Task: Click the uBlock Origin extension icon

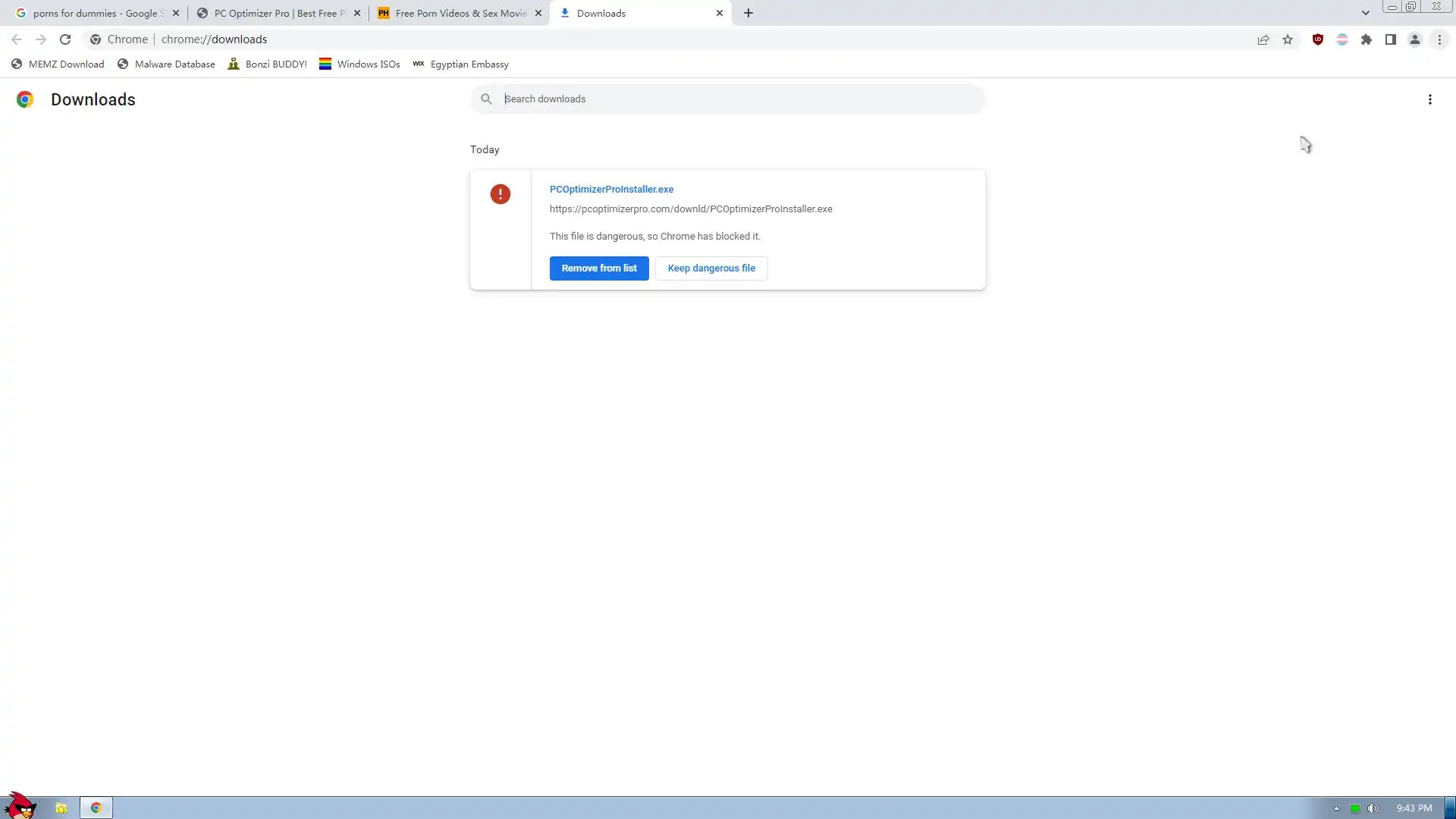Action: [1317, 39]
